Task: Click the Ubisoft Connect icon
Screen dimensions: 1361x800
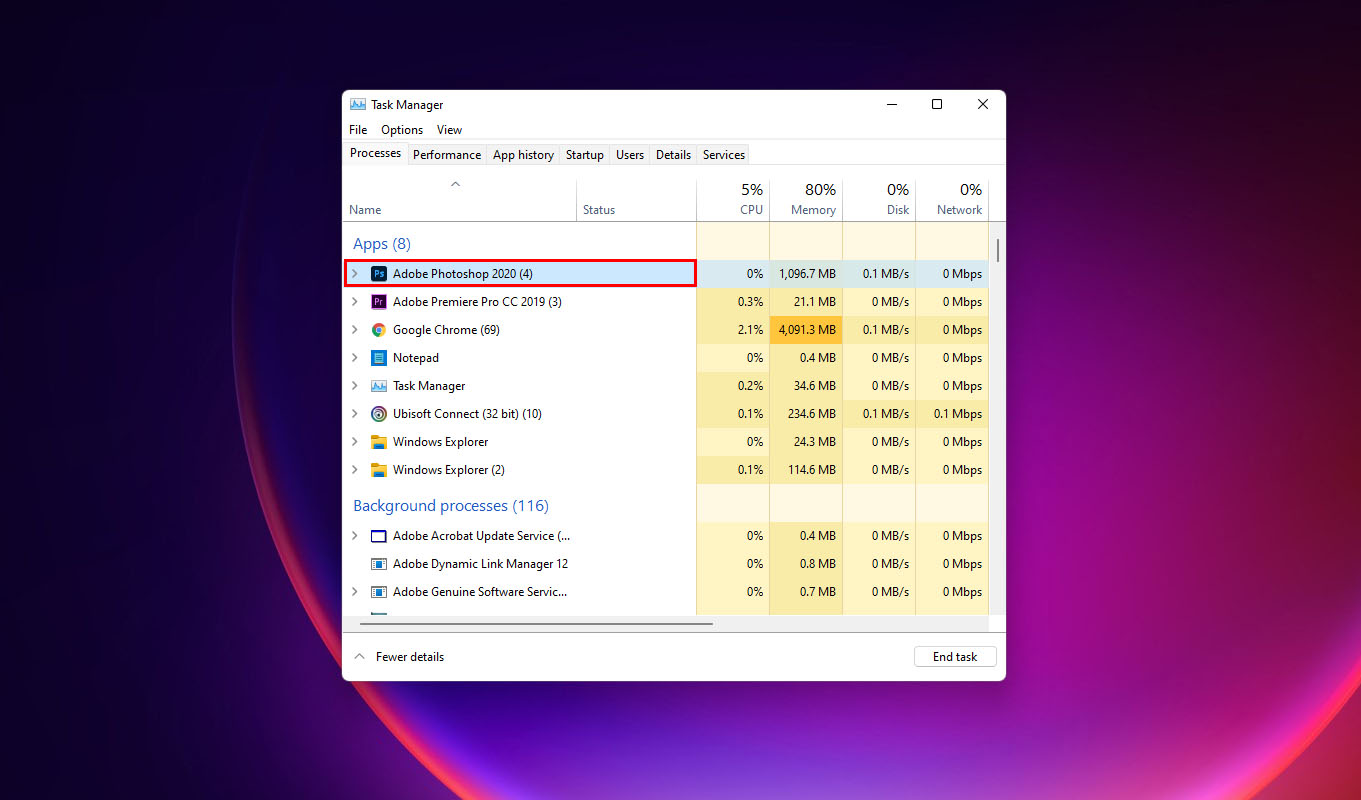Action: (379, 413)
